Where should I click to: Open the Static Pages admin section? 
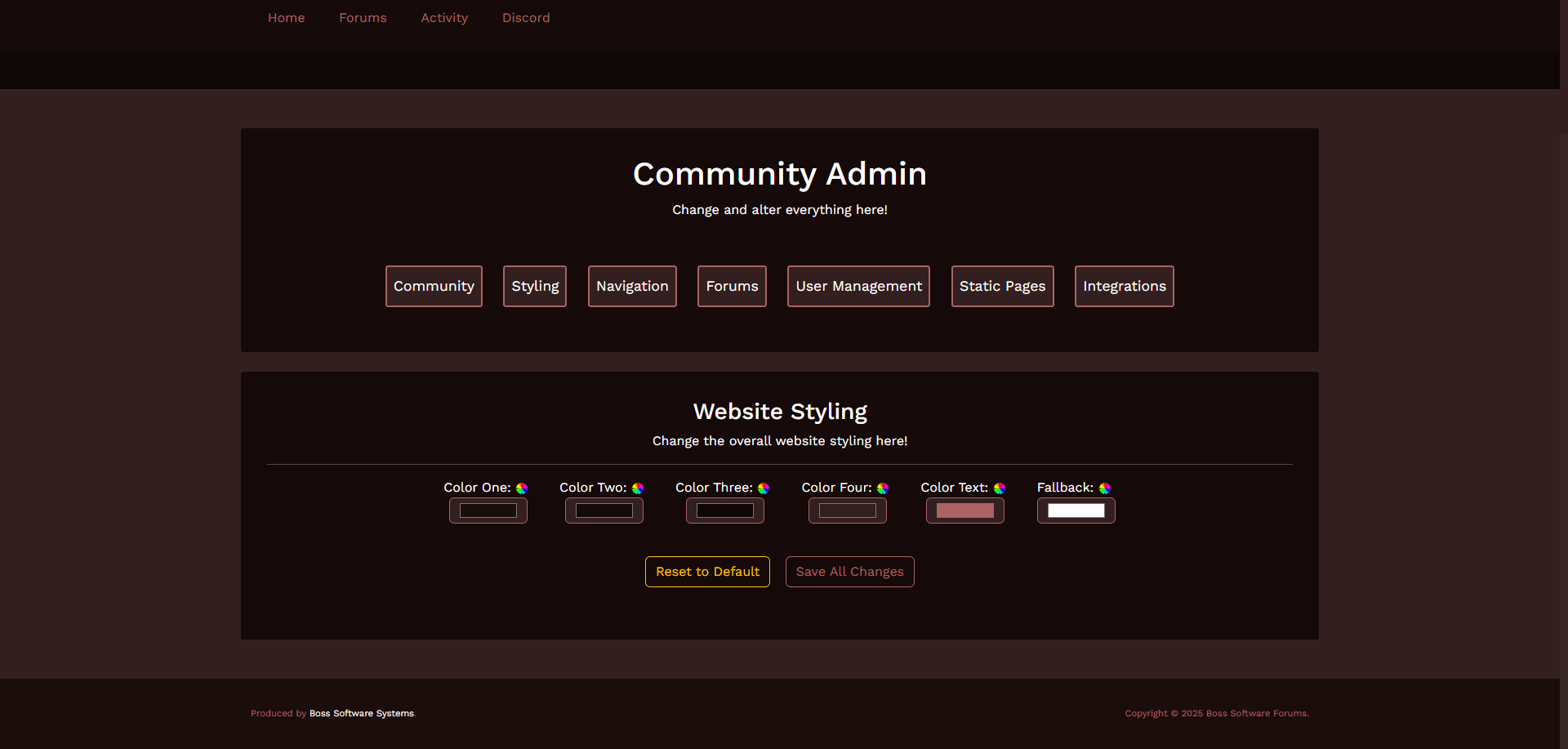[x=1002, y=286]
